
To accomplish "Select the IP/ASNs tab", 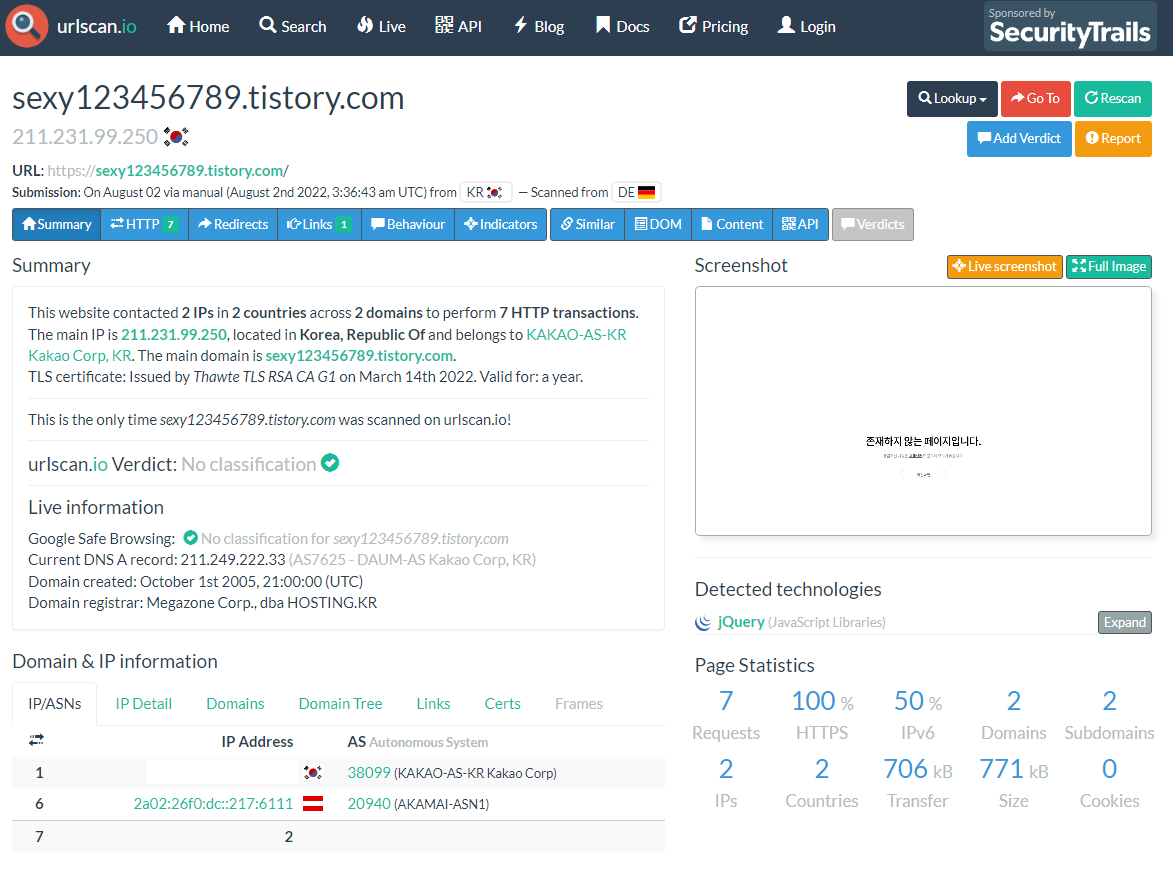I will [55, 703].
